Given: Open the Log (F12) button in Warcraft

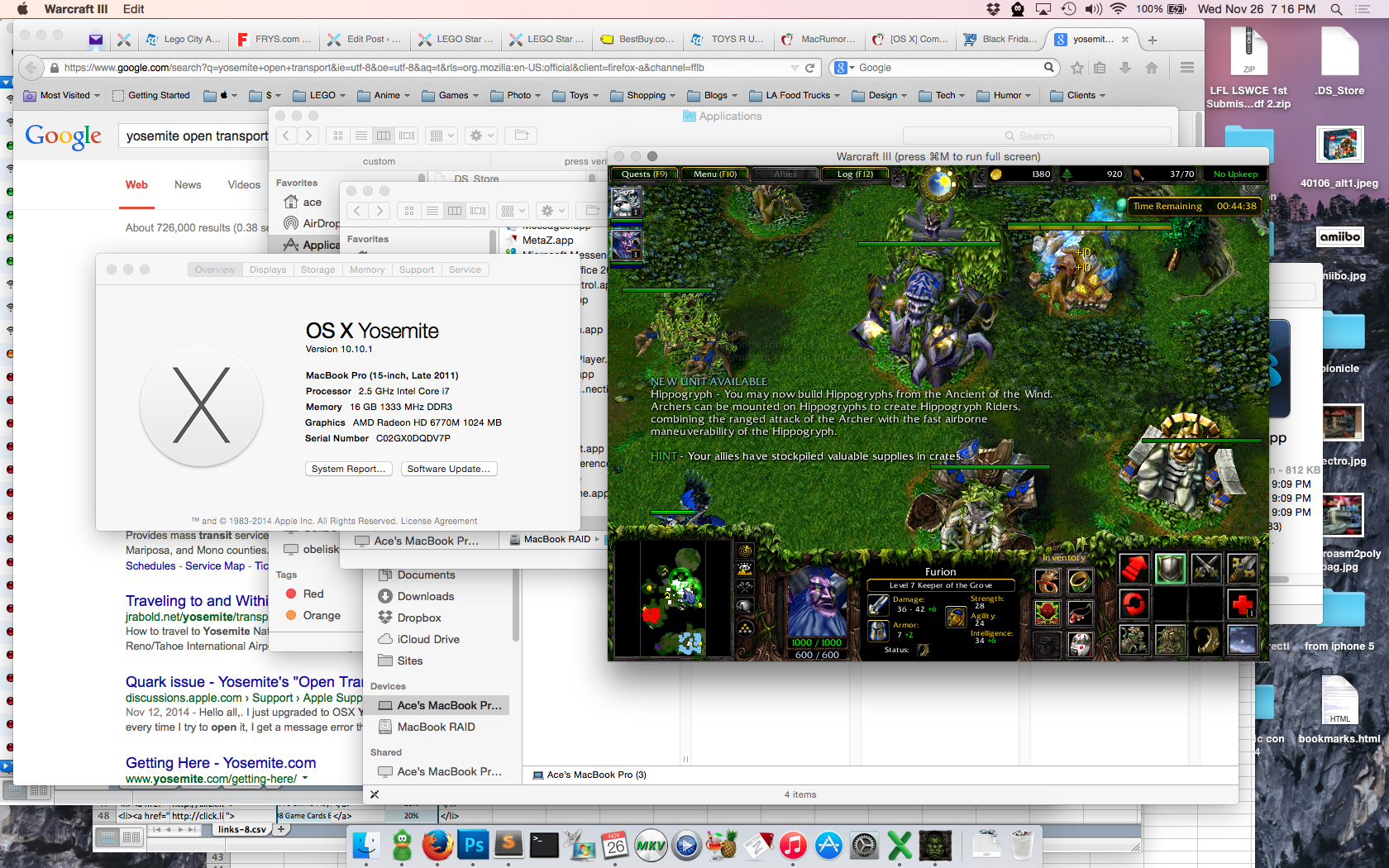Looking at the screenshot, I should (x=855, y=174).
